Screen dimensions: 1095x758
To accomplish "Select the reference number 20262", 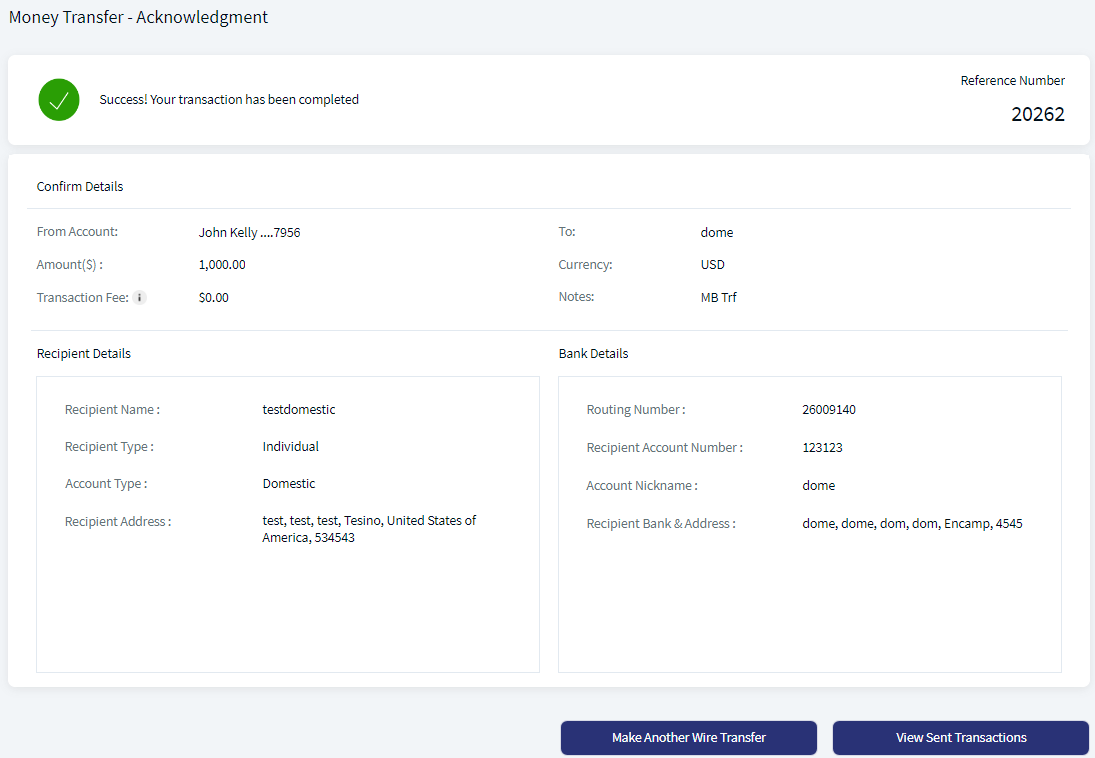I will coord(1038,115).
